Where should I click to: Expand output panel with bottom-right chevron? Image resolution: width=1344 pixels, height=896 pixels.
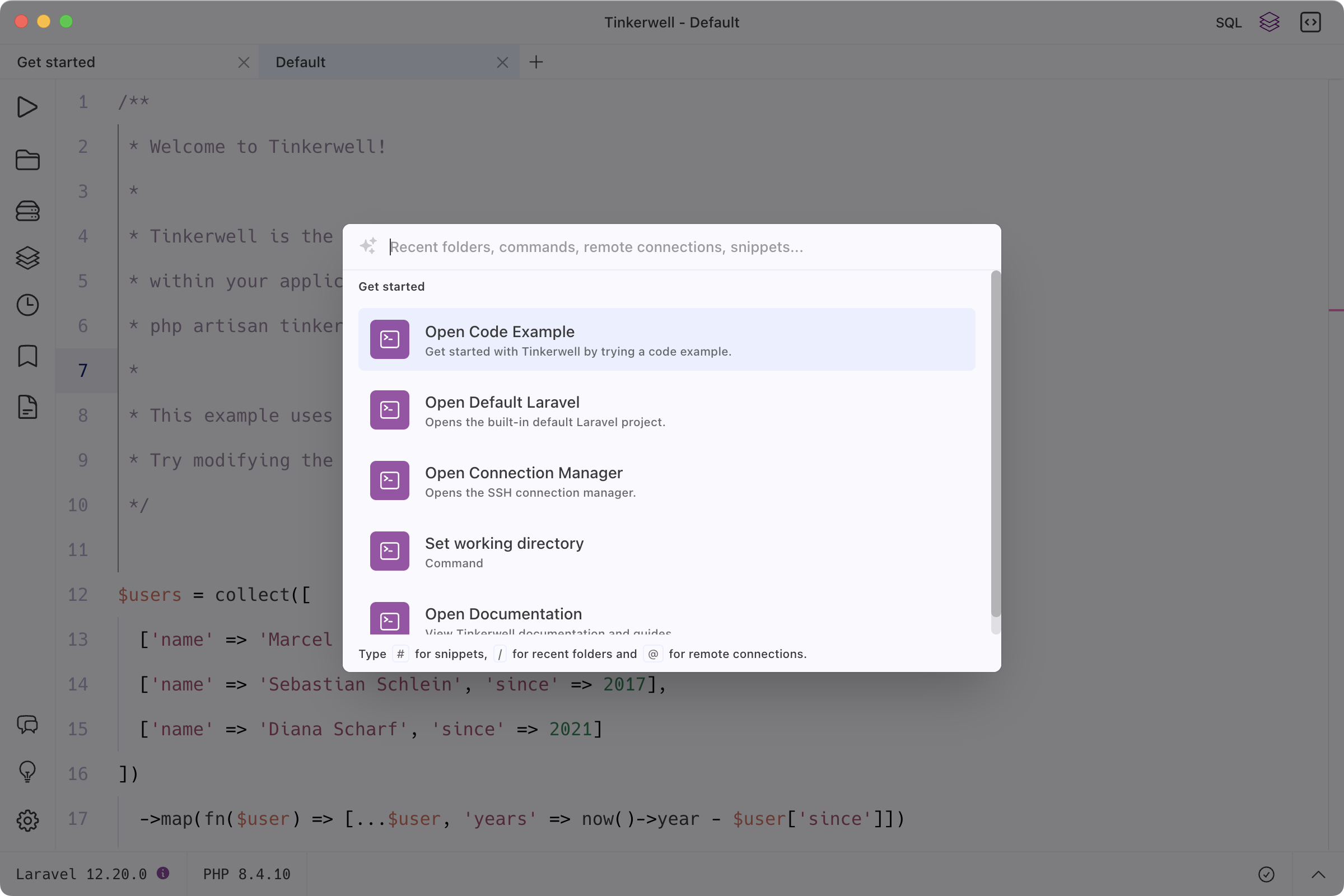[1318, 874]
